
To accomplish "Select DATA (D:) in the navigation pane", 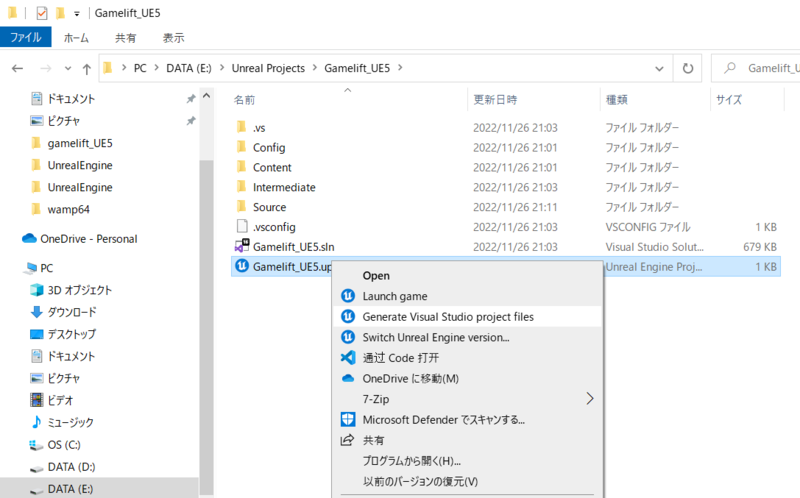I will pyautogui.click(x=71, y=467).
